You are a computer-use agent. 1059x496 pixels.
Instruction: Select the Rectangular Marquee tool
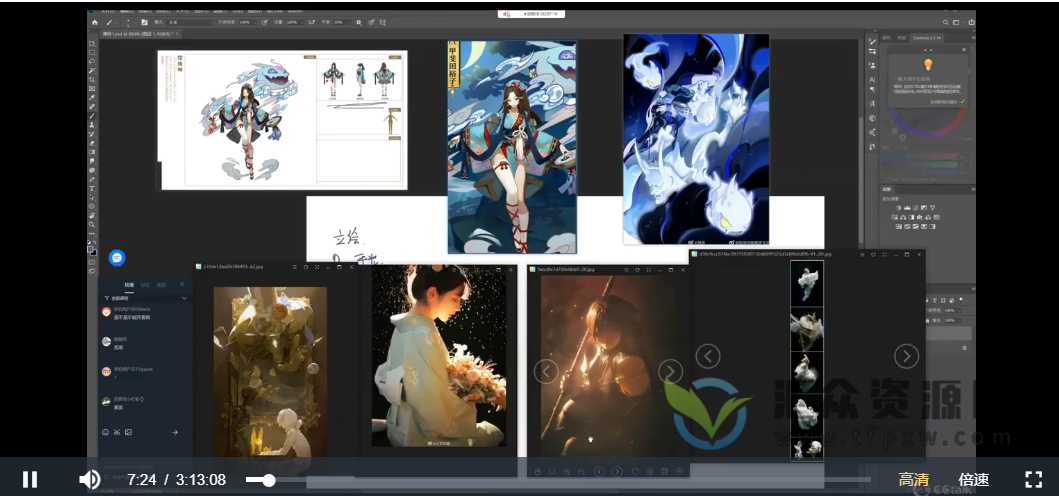(93, 51)
